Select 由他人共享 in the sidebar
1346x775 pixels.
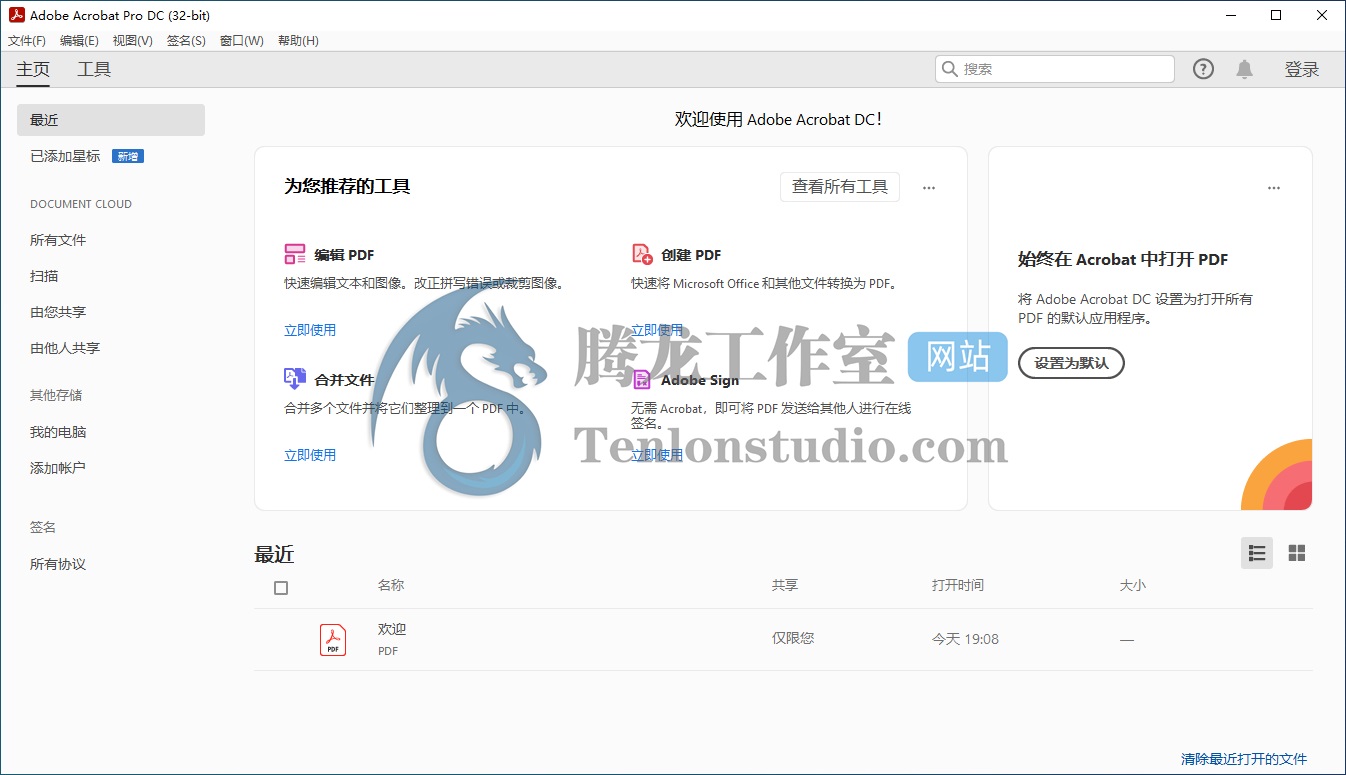click(x=65, y=348)
